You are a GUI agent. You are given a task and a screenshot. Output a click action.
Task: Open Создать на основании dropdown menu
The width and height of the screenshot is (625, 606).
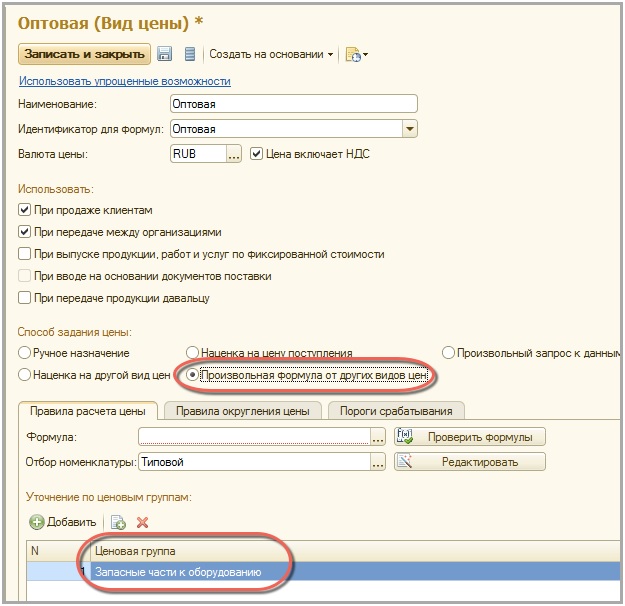coord(272,54)
